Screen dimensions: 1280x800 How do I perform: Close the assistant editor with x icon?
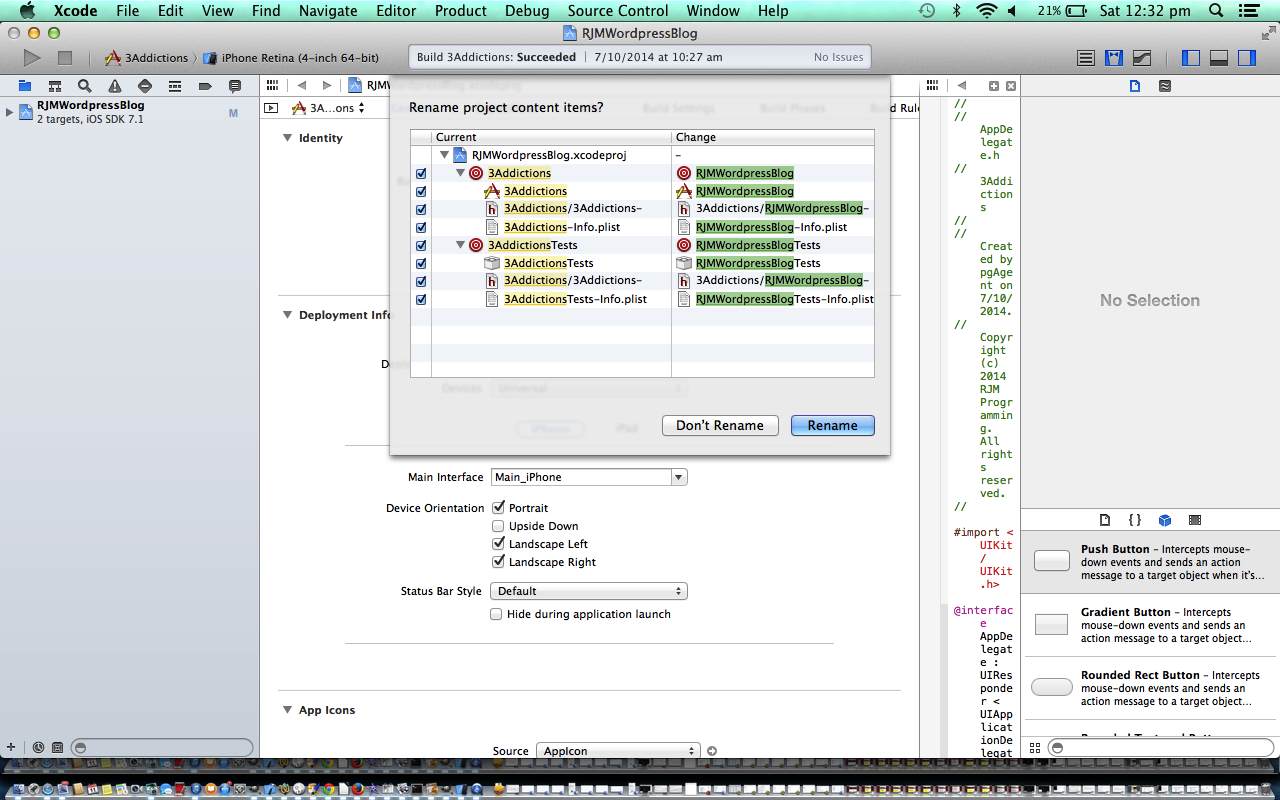[1011, 86]
